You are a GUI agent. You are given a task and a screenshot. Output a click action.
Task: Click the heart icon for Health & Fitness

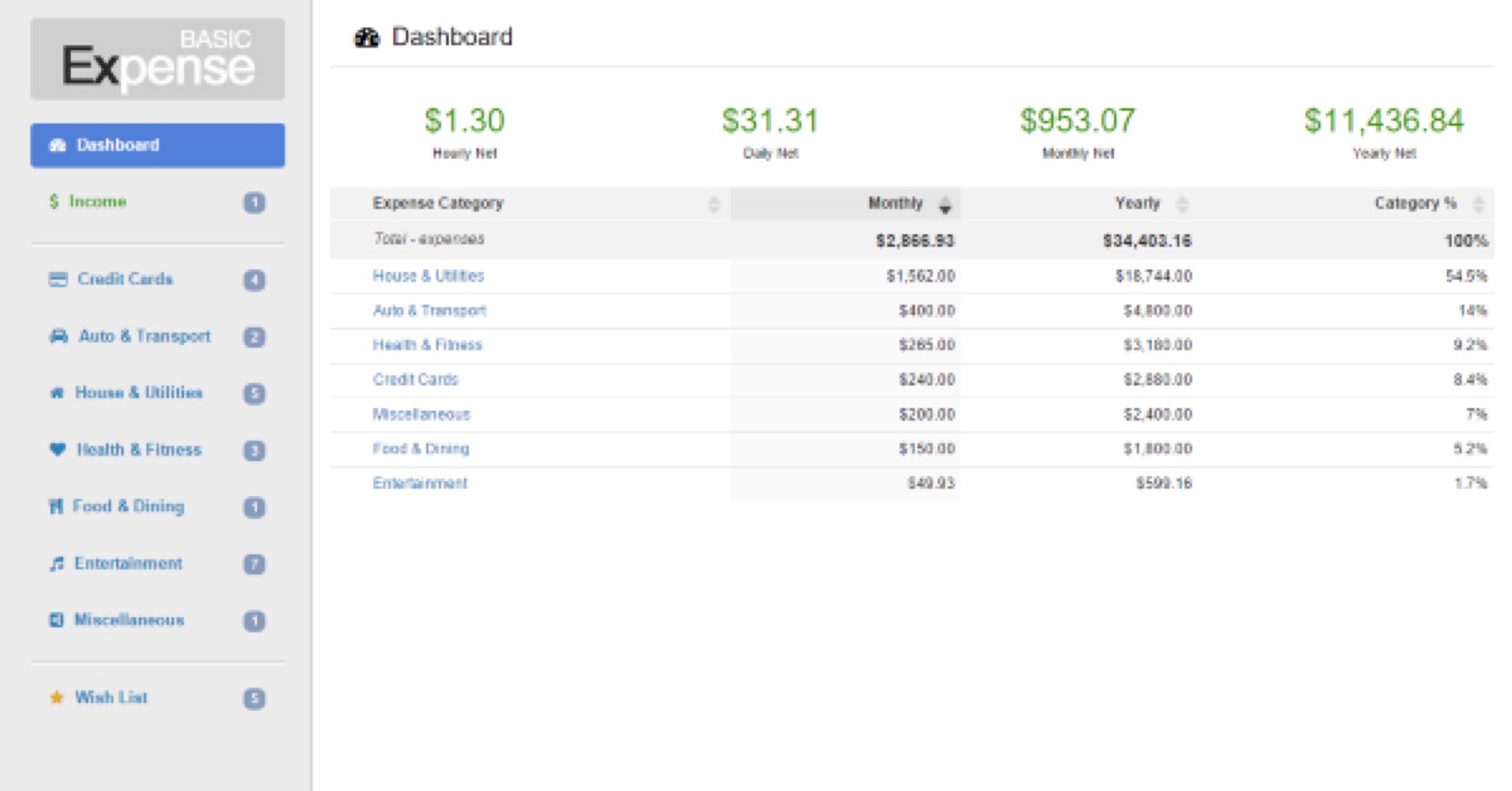point(58,449)
